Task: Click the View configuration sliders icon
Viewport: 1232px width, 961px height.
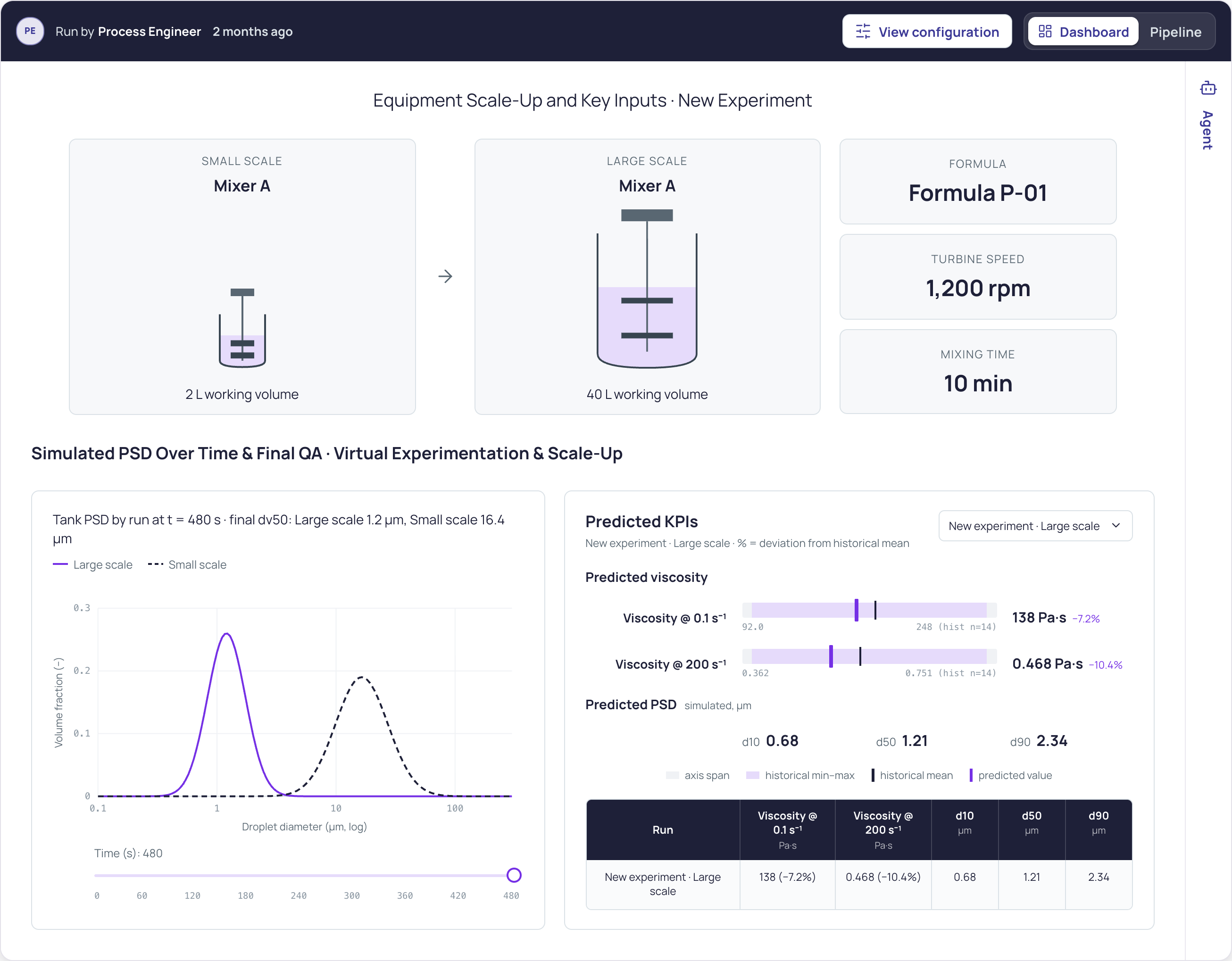Action: click(863, 32)
